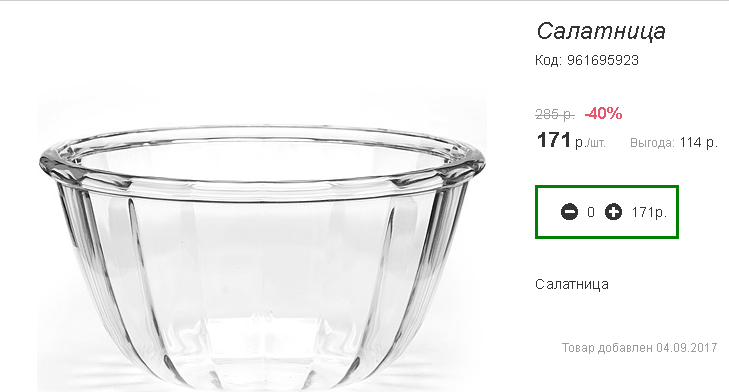Image resolution: width=729 pixels, height=392 pixels.
Task: Decrease quantity with the minus icon
Action: [x=569, y=212]
